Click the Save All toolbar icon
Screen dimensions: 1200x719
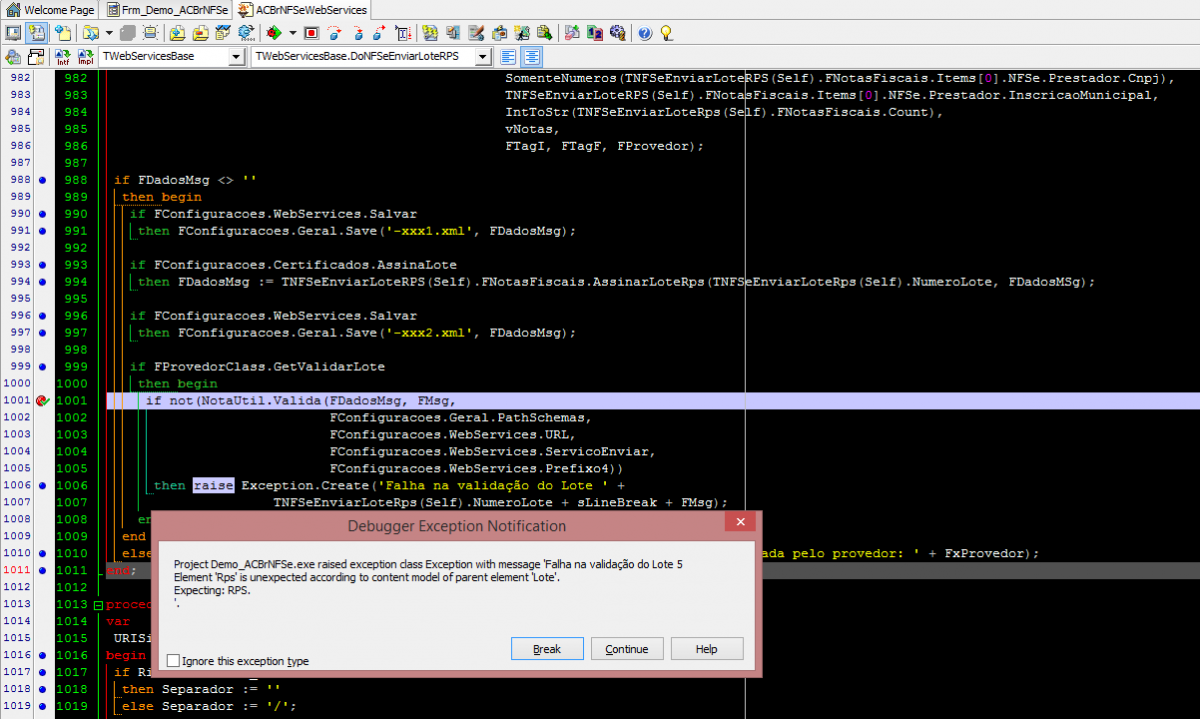(x=152, y=33)
